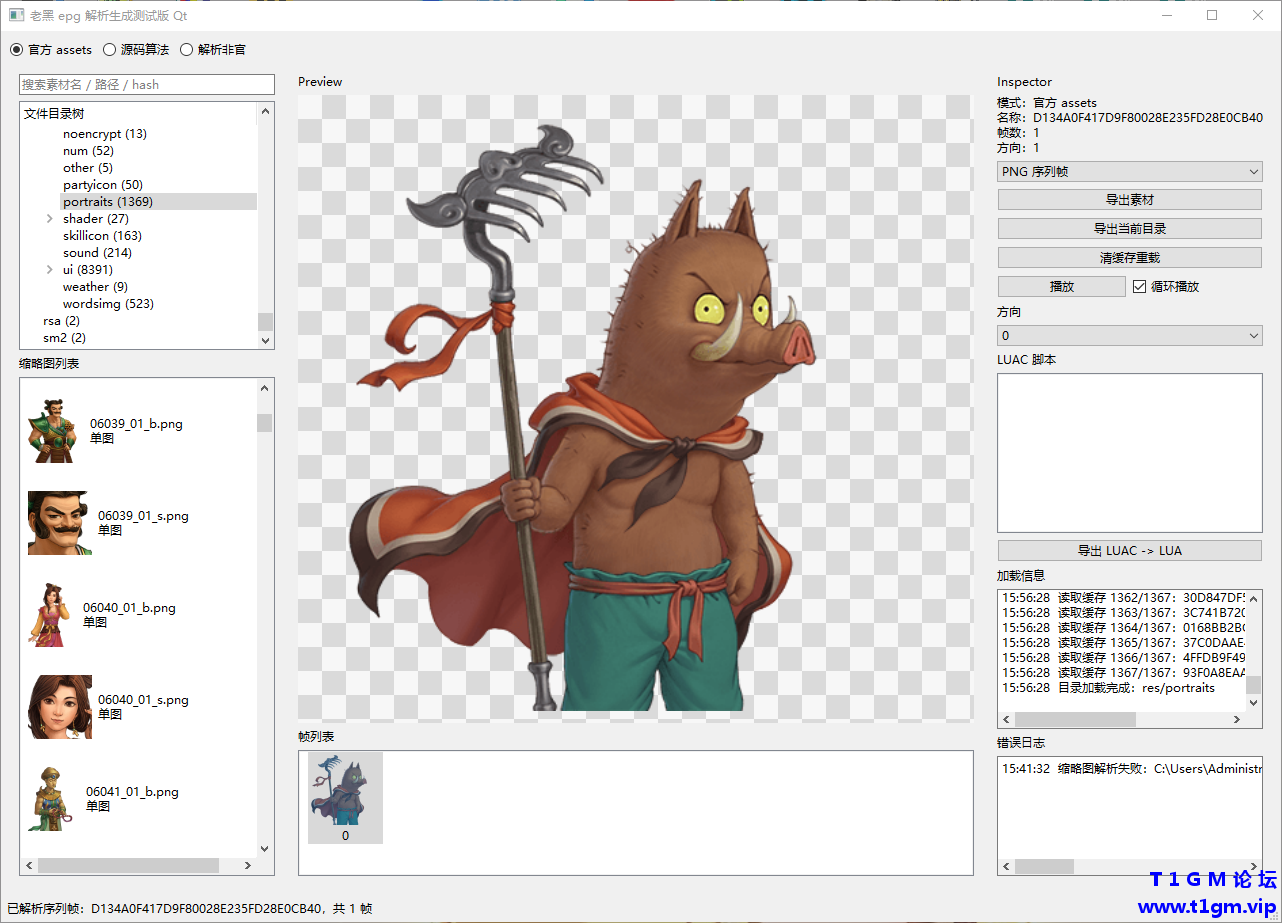The height and width of the screenshot is (923, 1282).
Task: Click the 导出 LUAC -> LUA button
Action: (1130, 551)
